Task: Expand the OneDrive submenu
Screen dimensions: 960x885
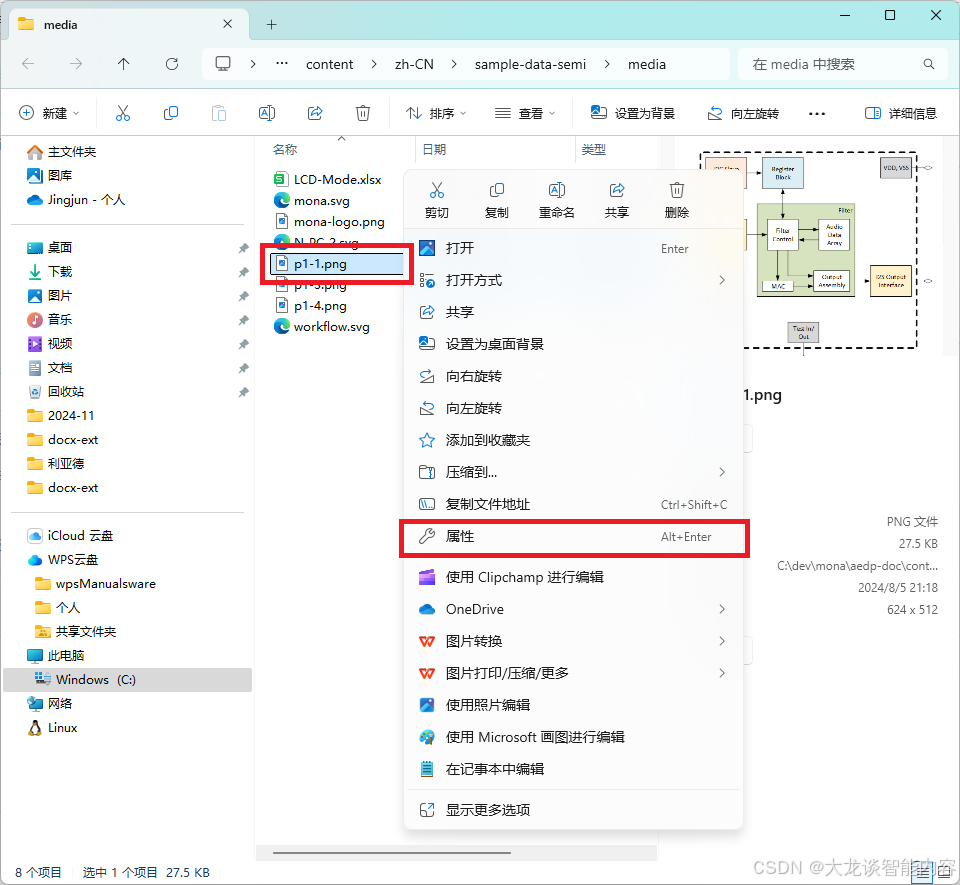Action: click(x=722, y=610)
